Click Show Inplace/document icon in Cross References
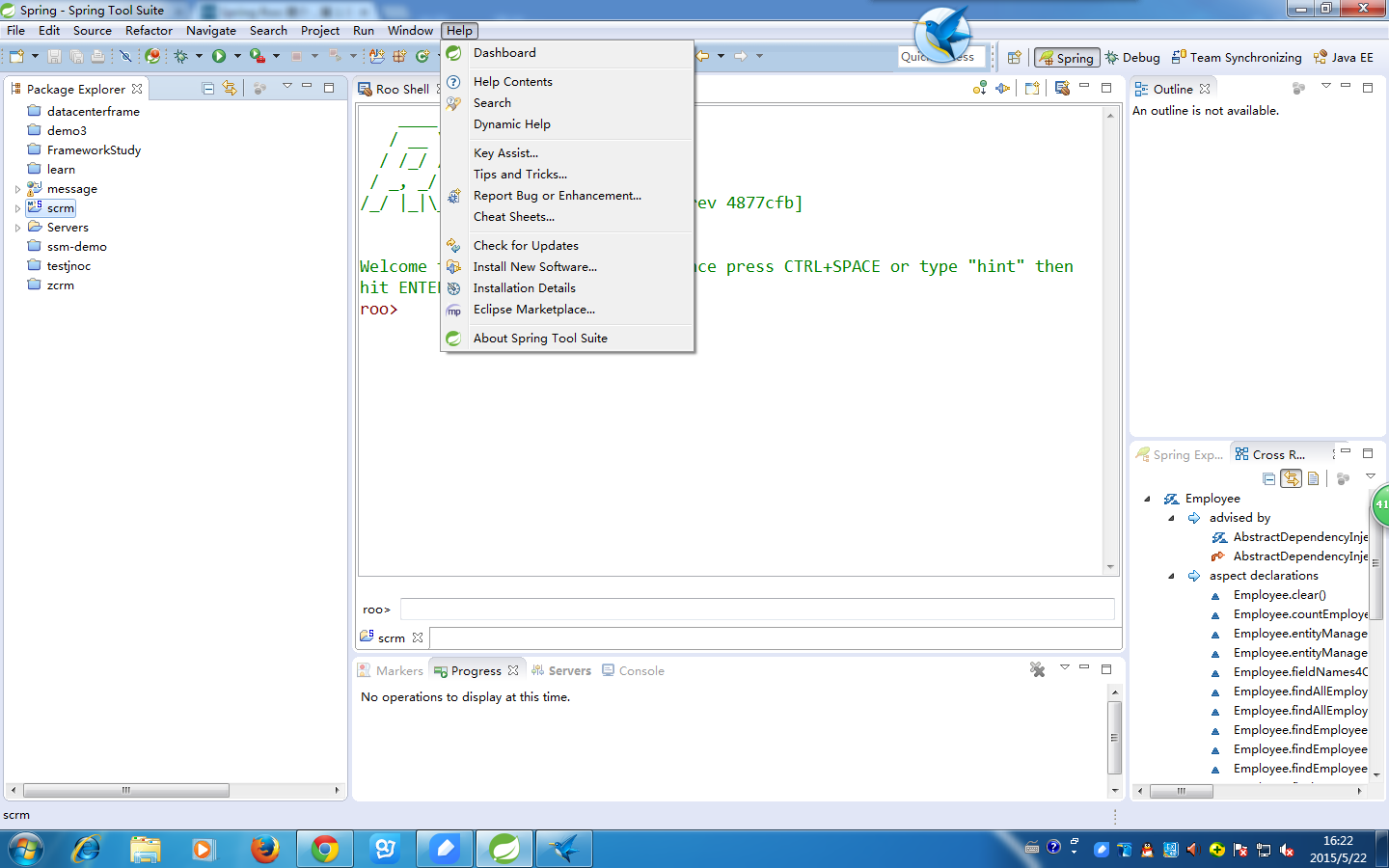Viewport: 1389px width, 868px height. [x=1313, y=478]
